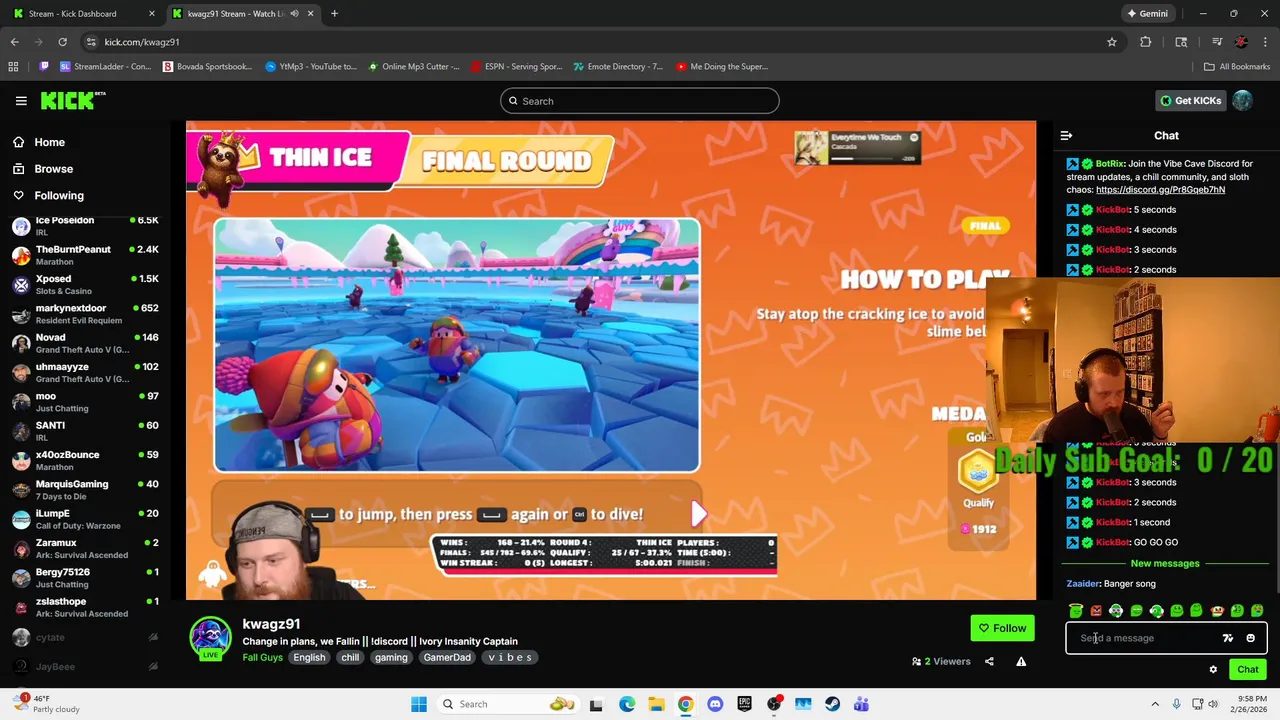Collapse the chat panel arrow icon
Image resolution: width=1280 pixels, height=720 pixels.
(x=1066, y=136)
